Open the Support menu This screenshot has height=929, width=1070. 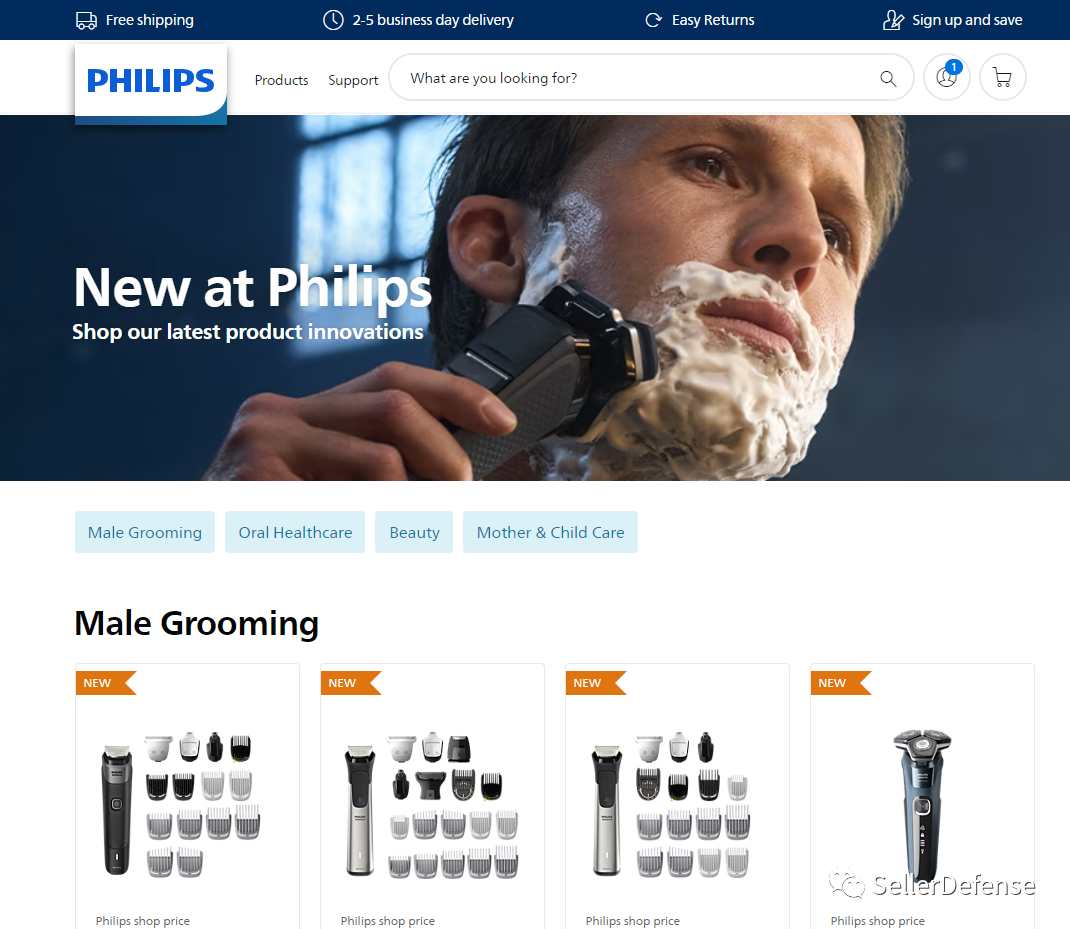pos(353,80)
